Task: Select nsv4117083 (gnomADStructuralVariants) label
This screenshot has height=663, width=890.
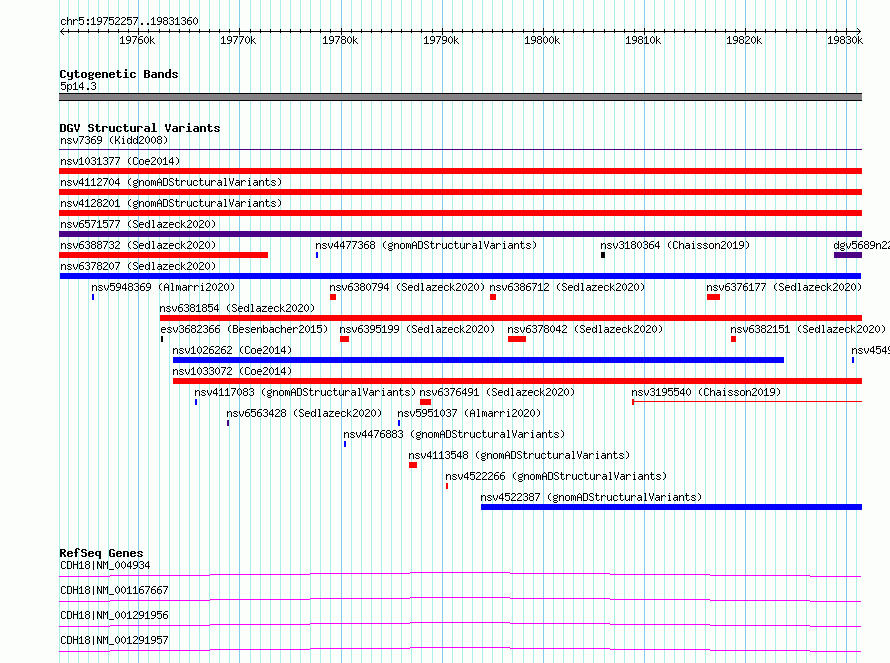Action: tap(305, 392)
